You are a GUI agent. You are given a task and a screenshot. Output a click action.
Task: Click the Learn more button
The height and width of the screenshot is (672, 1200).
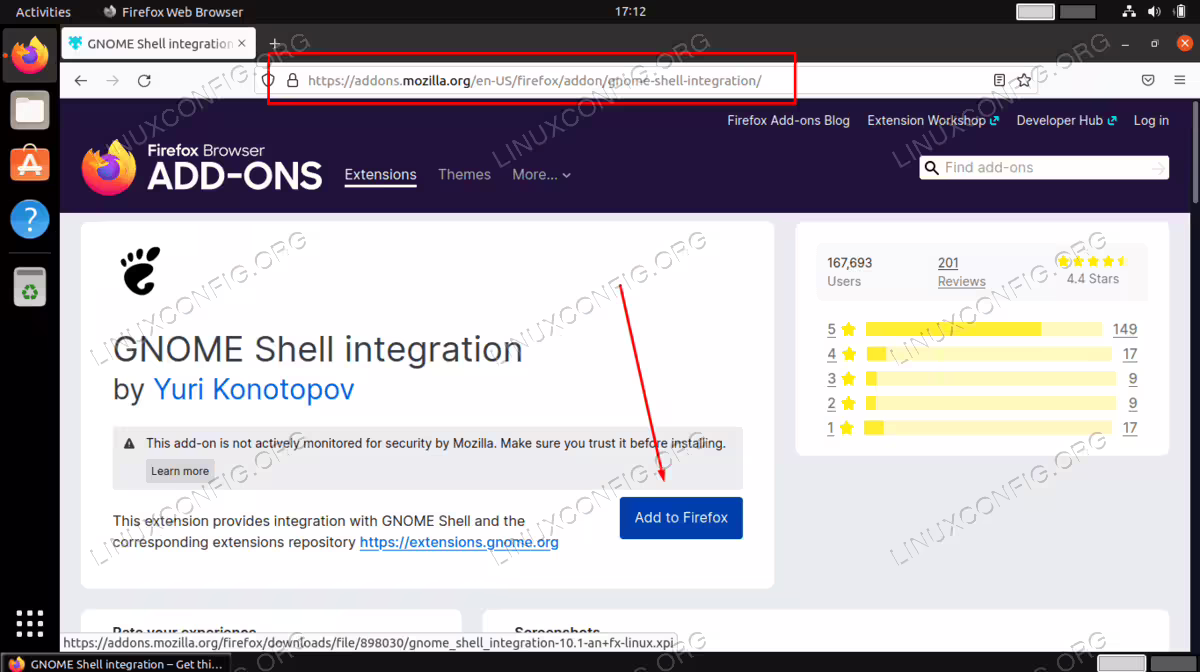180,471
